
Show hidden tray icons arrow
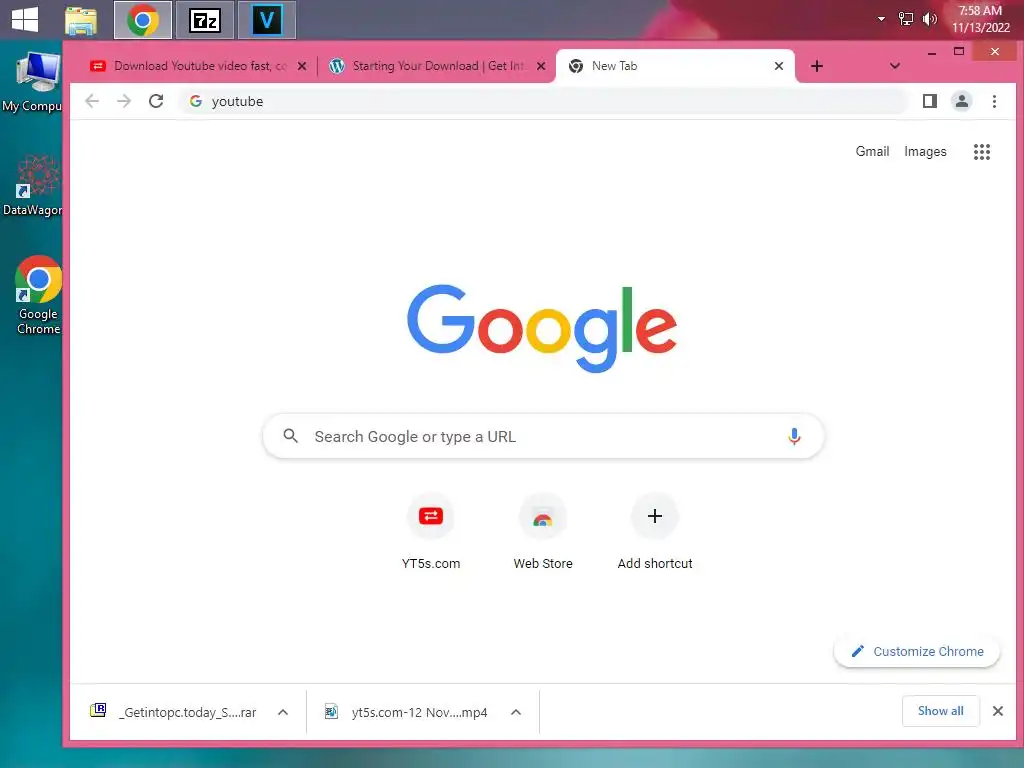pos(881,19)
